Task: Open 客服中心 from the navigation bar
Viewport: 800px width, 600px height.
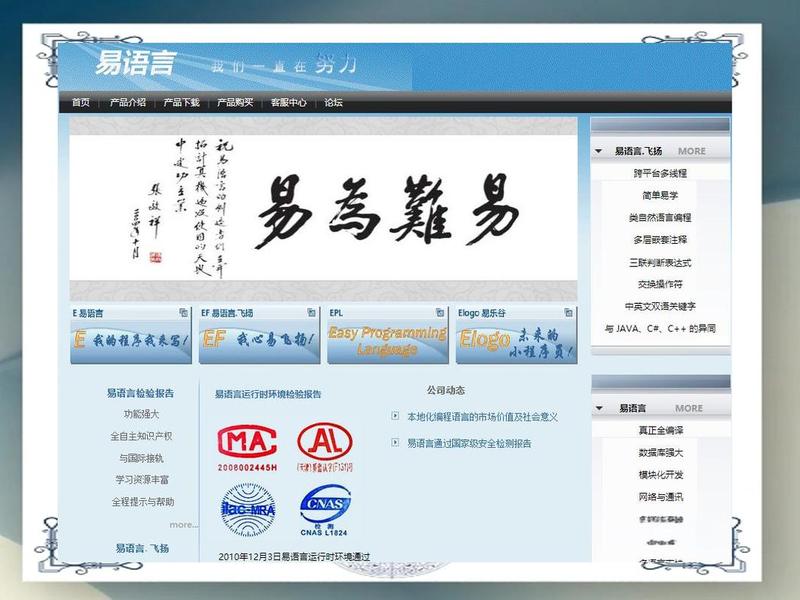Action: [x=288, y=103]
